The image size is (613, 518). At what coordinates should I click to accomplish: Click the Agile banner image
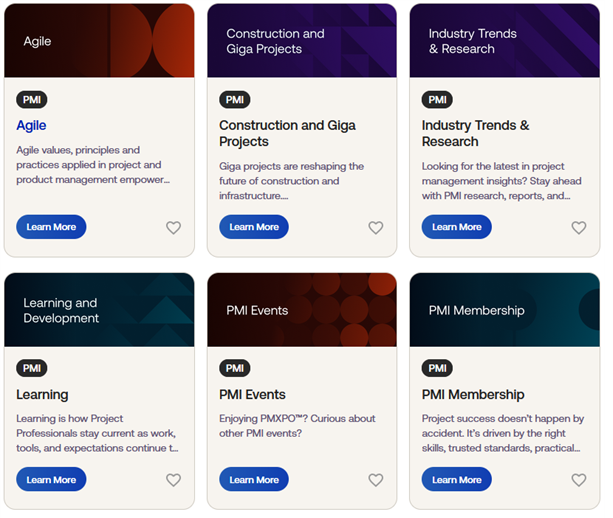(x=99, y=41)
